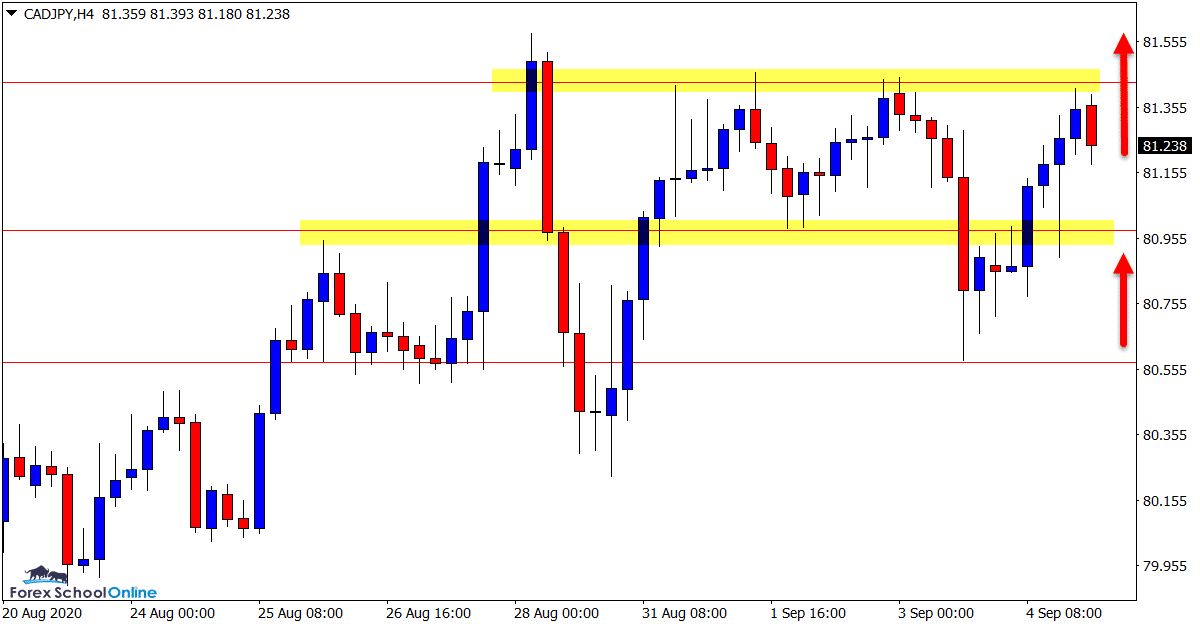Open the chart dropdown triangle beside CADJPY,H4
This screenshot has width=1200, height=627.
(12, 14)
